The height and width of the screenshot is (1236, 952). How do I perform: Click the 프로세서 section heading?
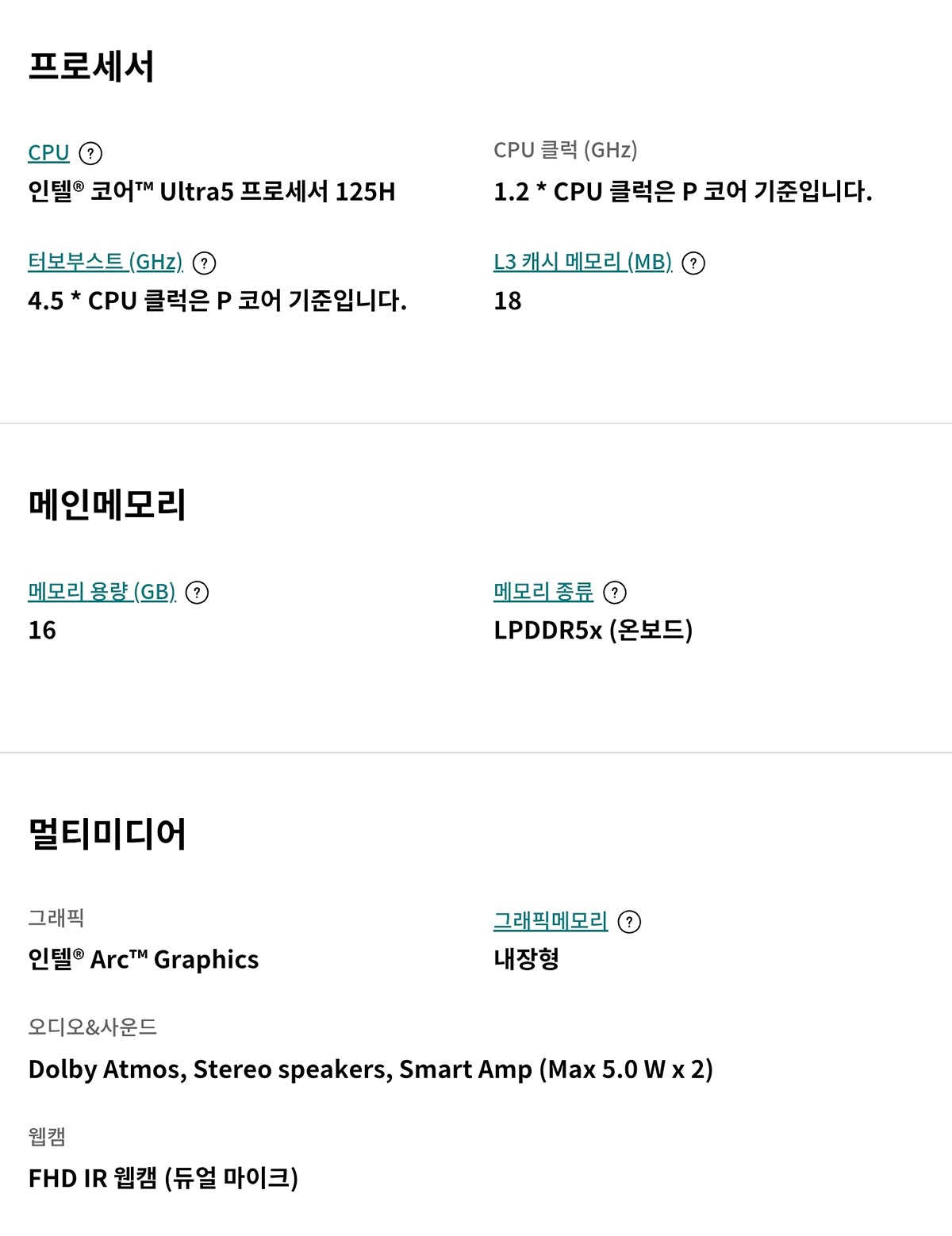[x=91, y=67]
